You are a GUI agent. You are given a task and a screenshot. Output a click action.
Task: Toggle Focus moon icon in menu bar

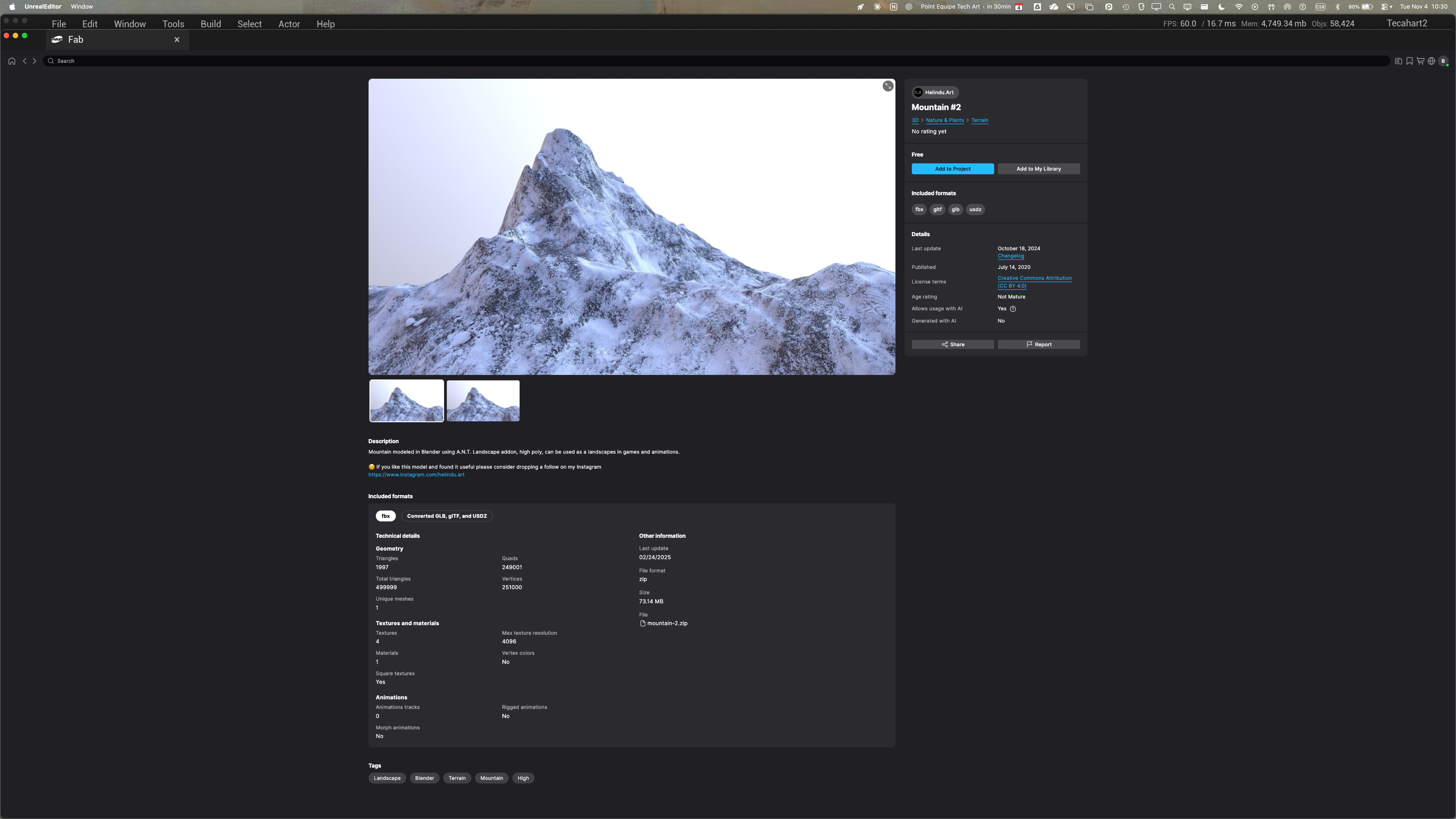[1221, 7]
